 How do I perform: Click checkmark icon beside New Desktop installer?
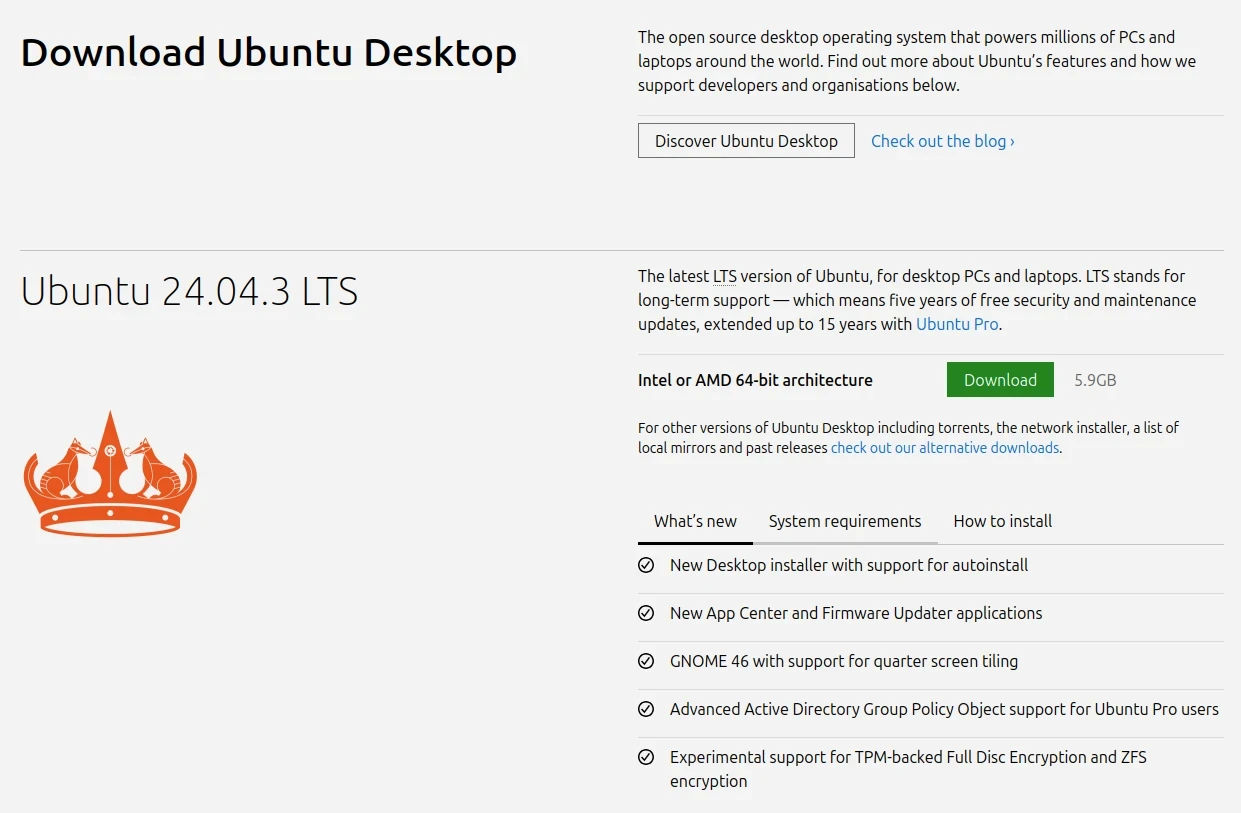pos(646,565)
